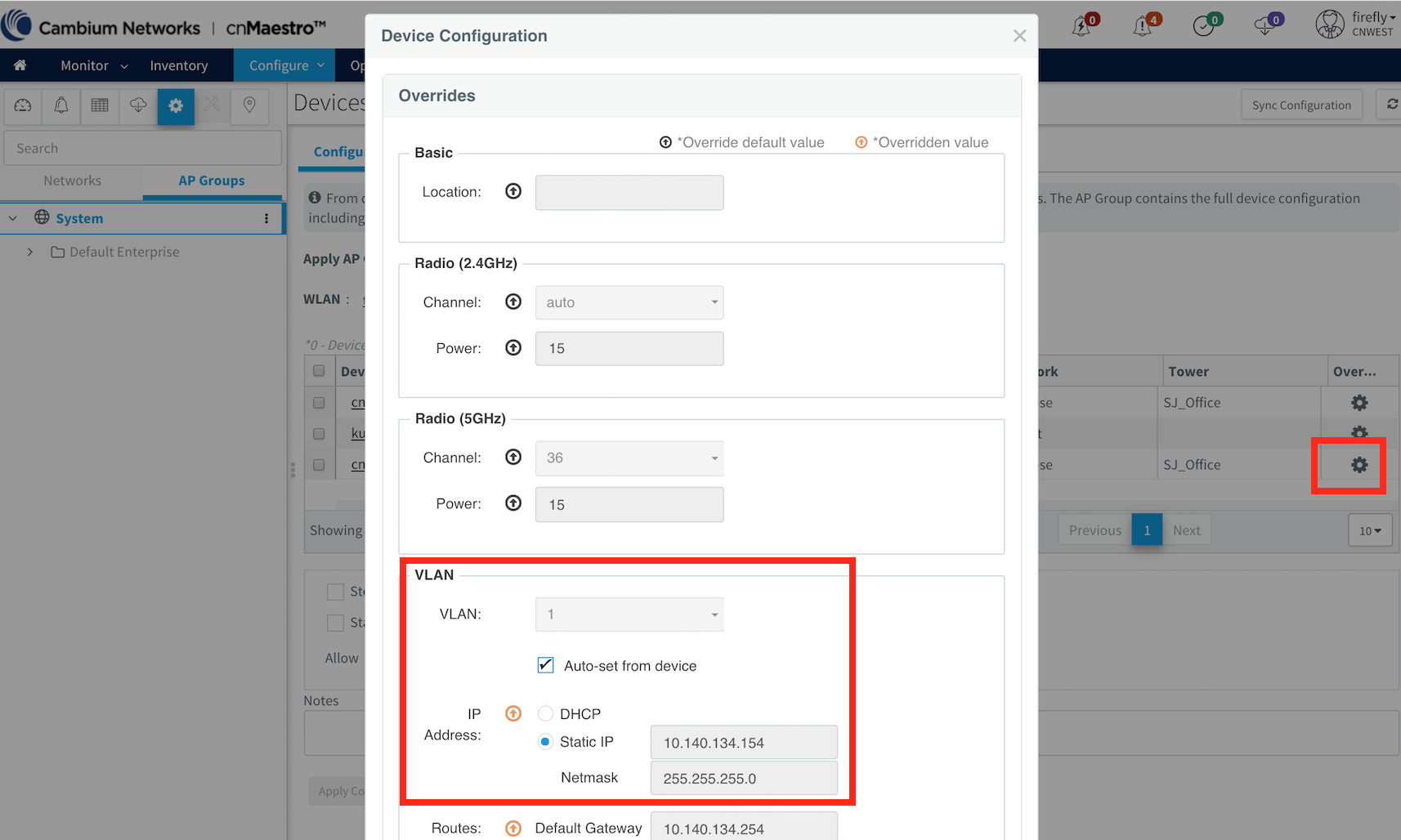Open the gear icon in SJ_Office first row
The height and width of the screenshot is (840, 1401).
tap(1358, 403)
